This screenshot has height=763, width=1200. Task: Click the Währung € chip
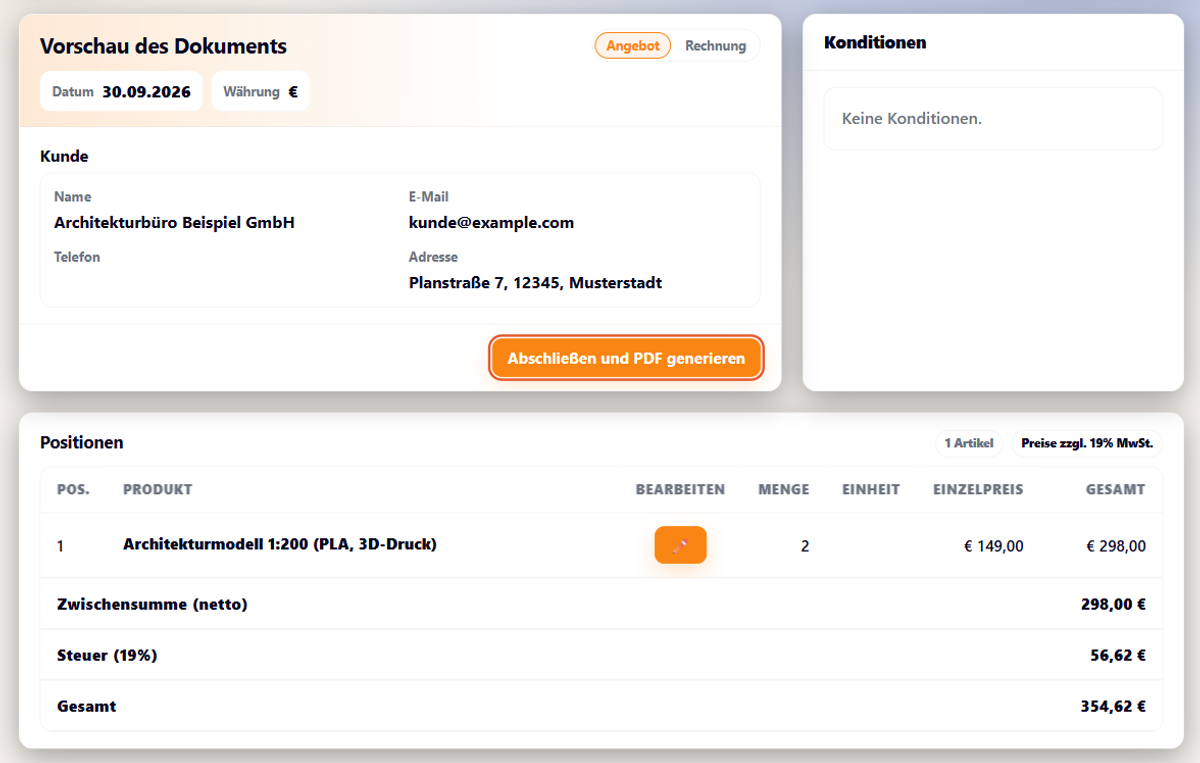tap(260, 91)
